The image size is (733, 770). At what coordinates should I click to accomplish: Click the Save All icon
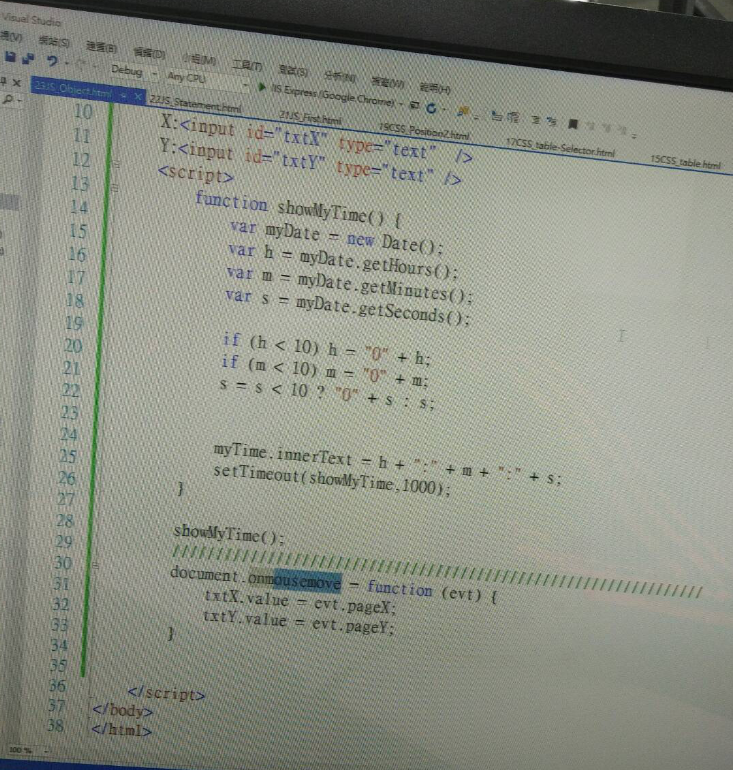pos(29,59)
